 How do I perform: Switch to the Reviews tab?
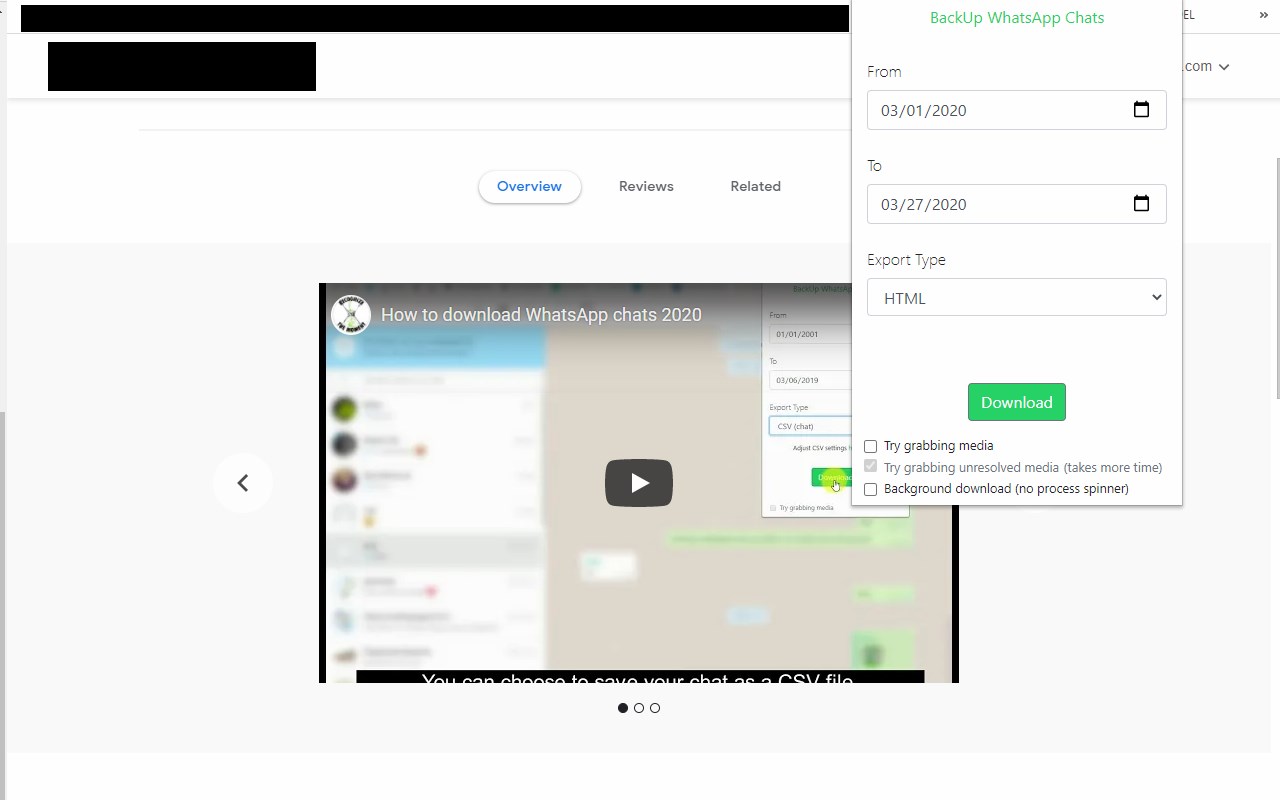tap(646, 186)
